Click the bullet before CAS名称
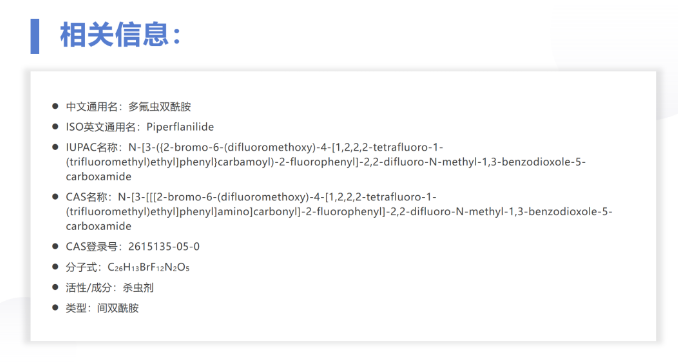 55,197
